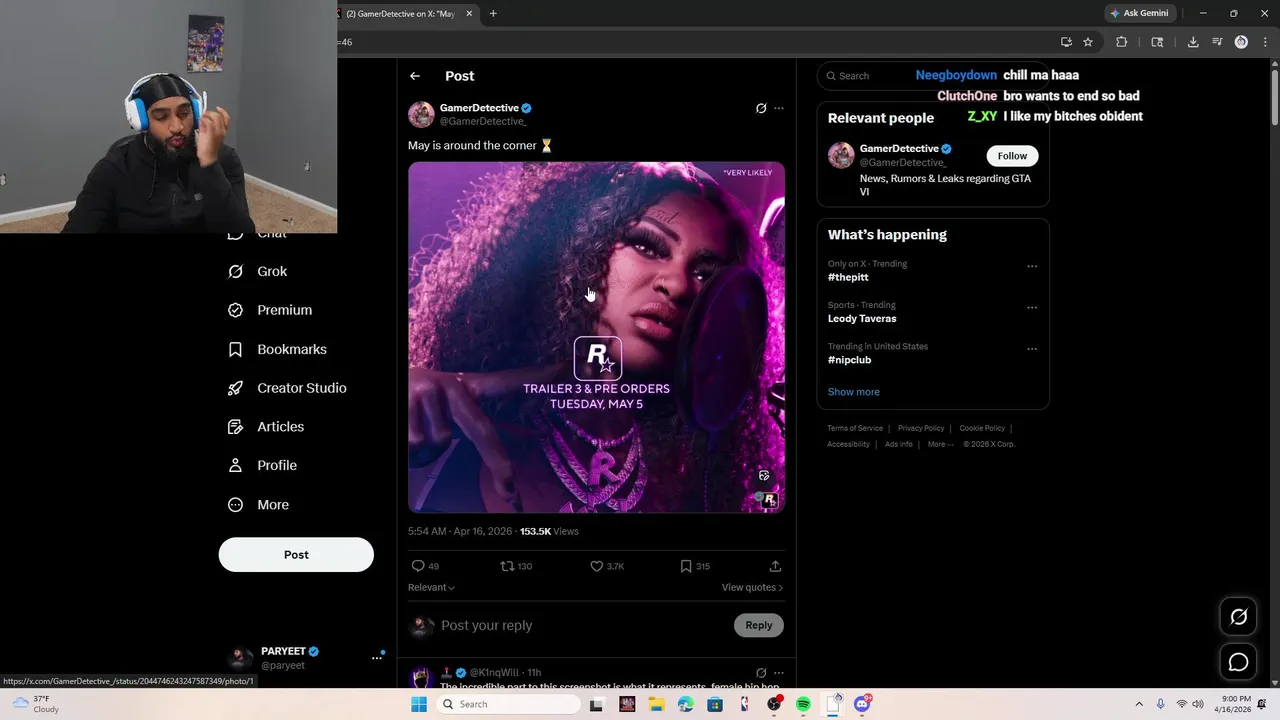This screenshot has width=1280, height=720.
Task: Open the #nipclub trend
Action: (849, 360)
